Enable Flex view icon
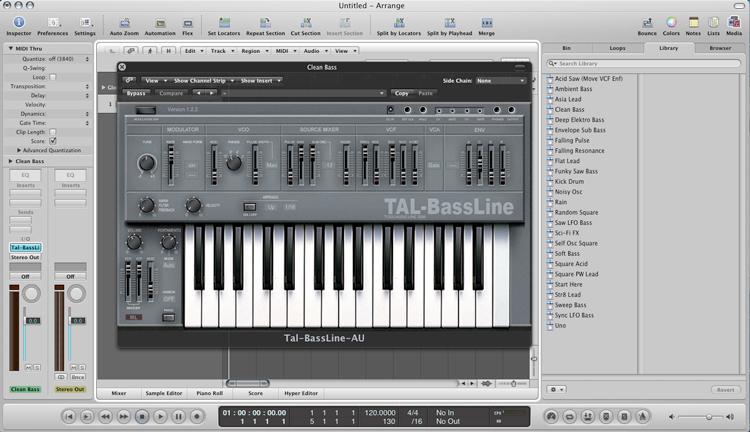This screenshot has height=432, width=750. tap(188, 23)
